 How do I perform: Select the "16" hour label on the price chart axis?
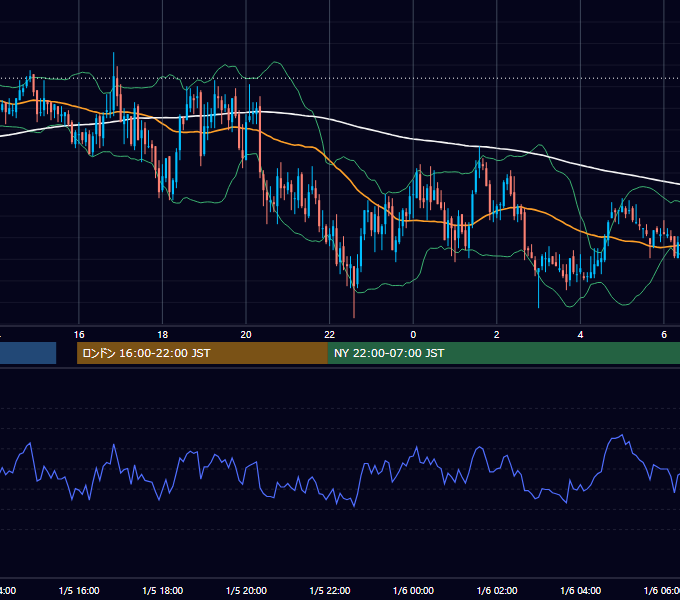pos(79,335)
